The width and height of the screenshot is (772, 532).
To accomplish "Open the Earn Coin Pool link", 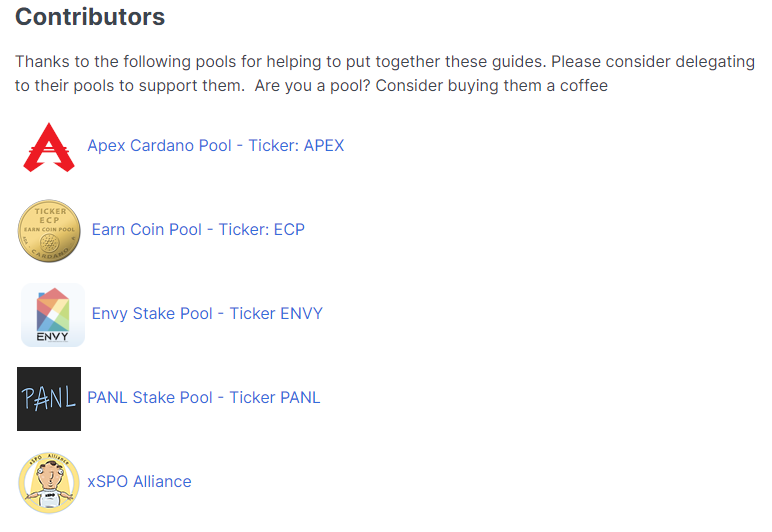I will 198,229.
